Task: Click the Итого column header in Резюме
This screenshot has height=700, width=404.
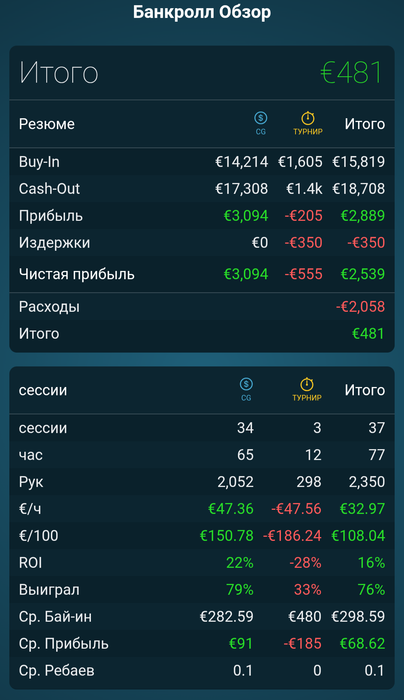Action: [364, 124]
